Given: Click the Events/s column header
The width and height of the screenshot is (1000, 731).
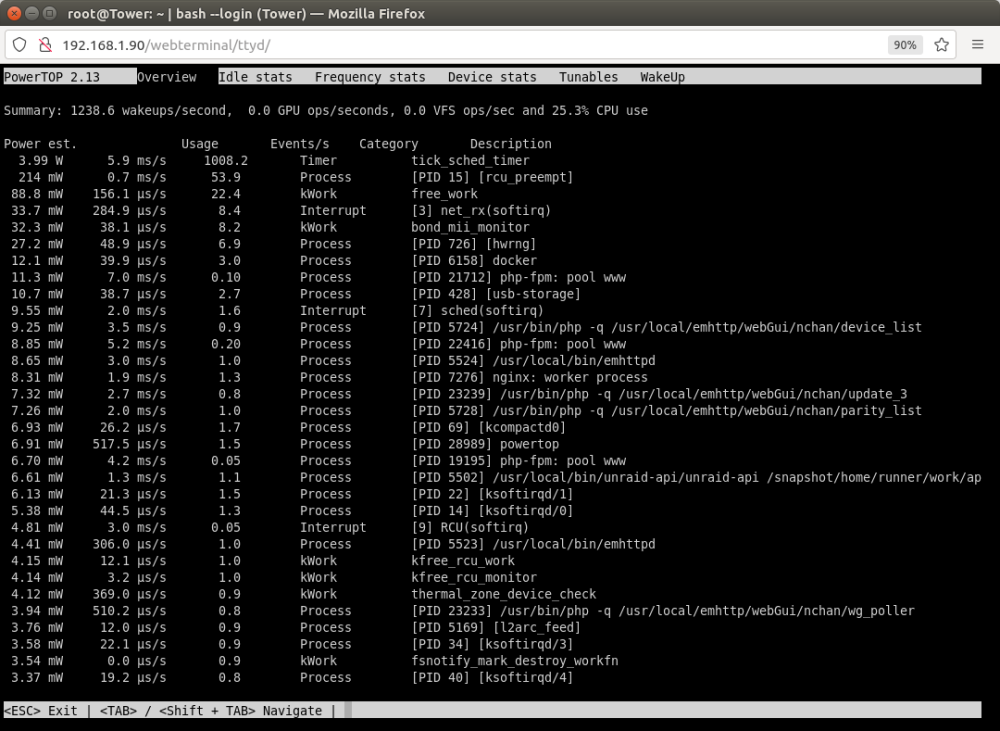Looking at the screenshot, I should 300,144.
